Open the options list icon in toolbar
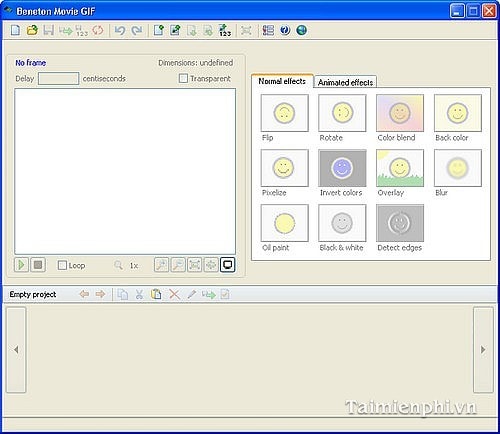Screen dimensions: 500x434 (268, 30)
